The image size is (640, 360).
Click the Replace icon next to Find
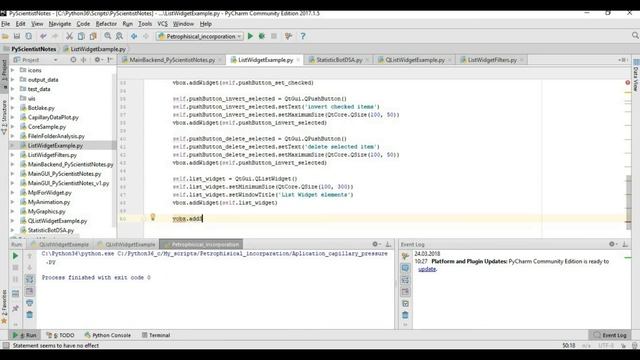[119, 36]
